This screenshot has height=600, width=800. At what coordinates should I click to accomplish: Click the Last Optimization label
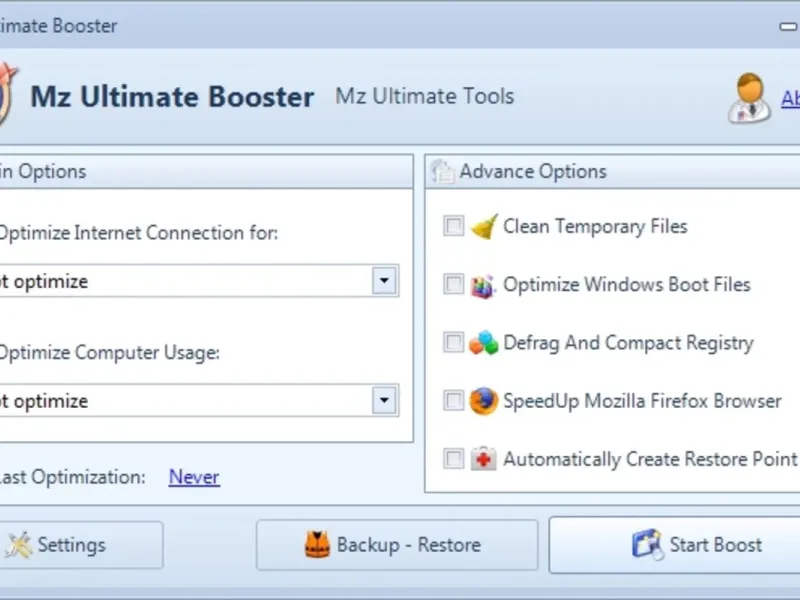click(73, 478)
